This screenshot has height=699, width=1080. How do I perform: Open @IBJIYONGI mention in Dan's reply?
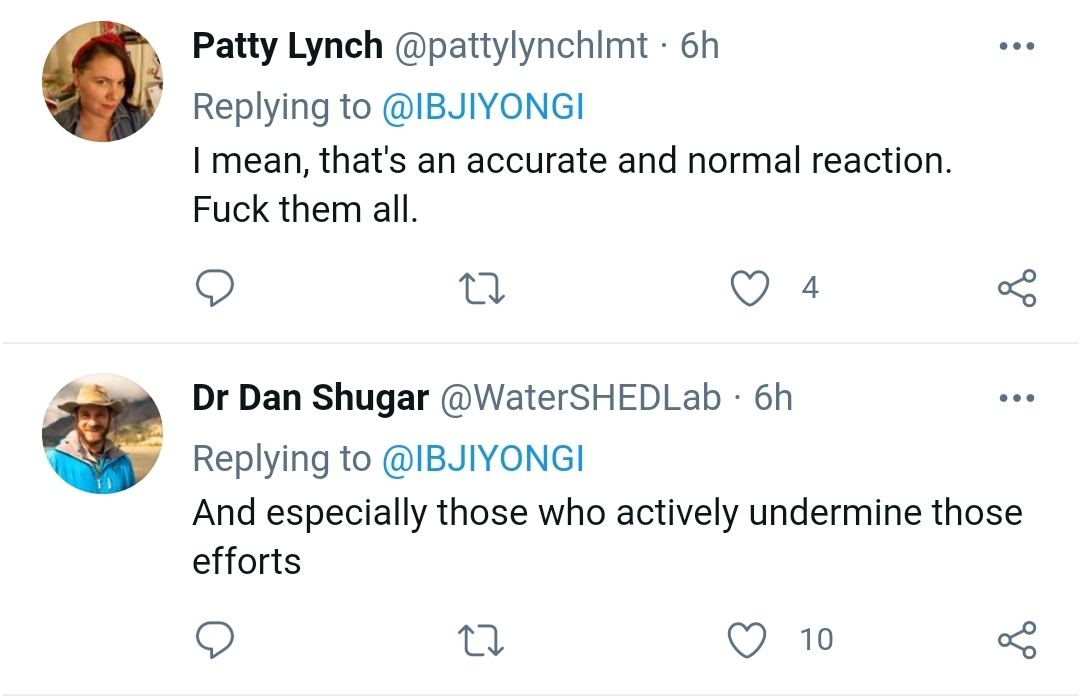click(x=483, y=459)
